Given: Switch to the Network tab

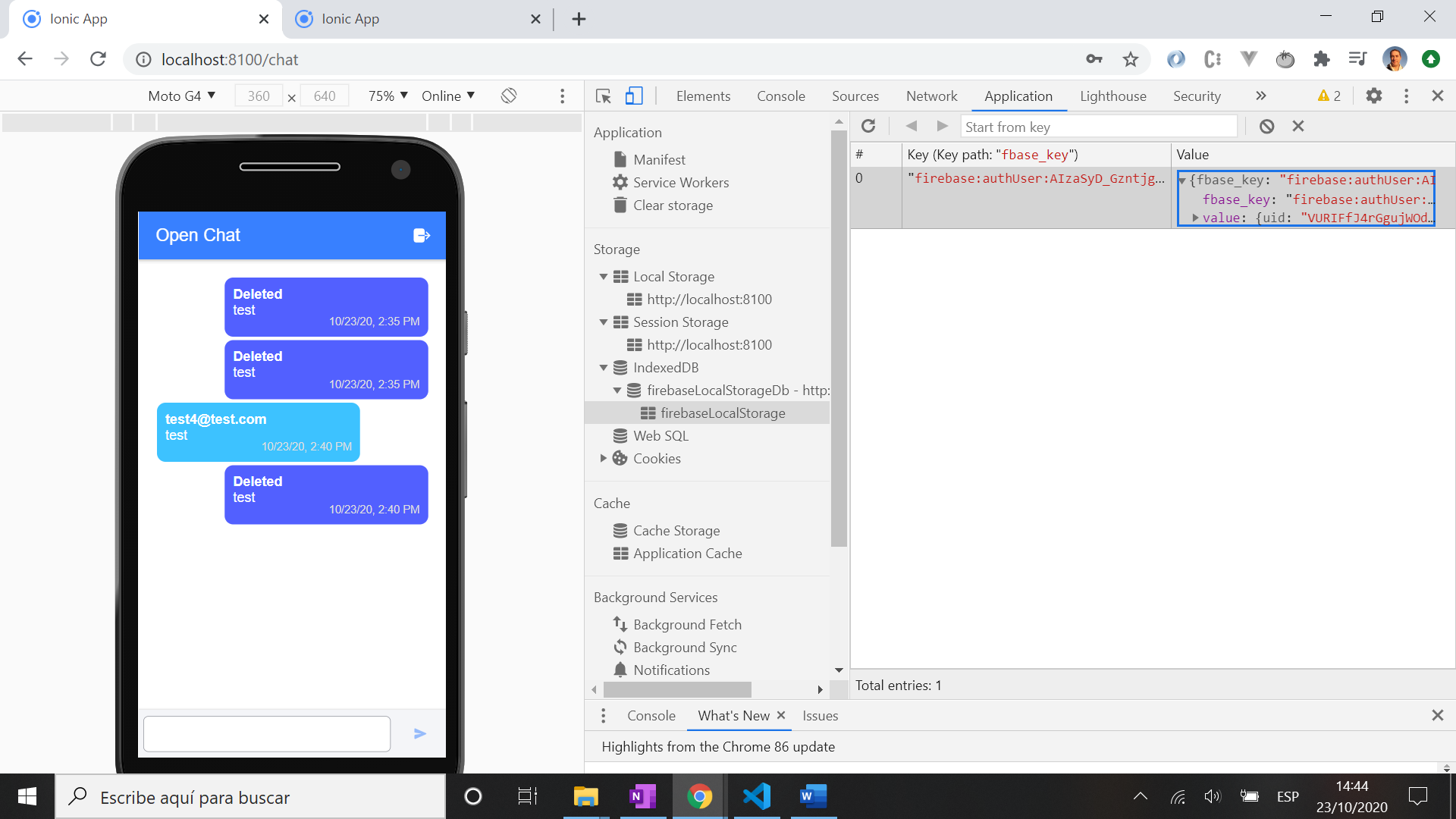Looking at the screenshot, I should (x=931, y=96).
